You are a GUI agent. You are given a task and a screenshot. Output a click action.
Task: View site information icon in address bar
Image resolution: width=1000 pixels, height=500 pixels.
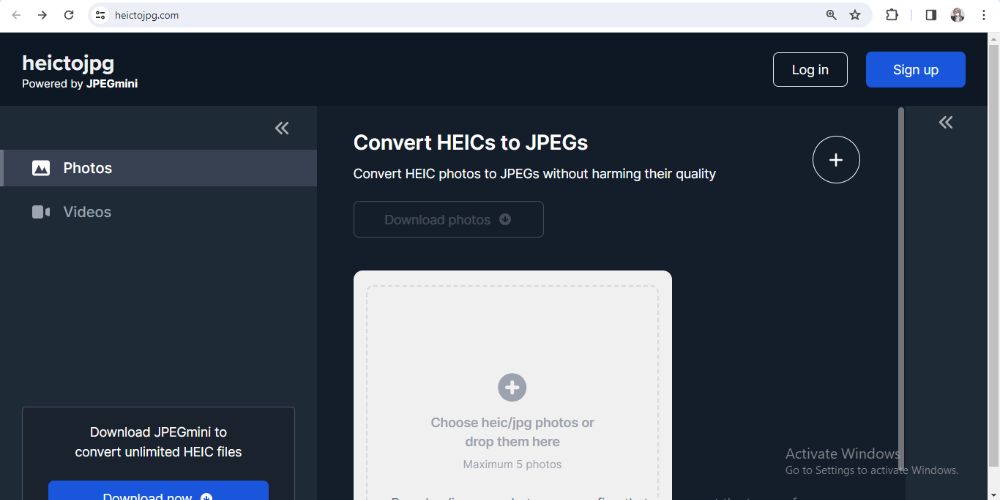click(99, 15)
